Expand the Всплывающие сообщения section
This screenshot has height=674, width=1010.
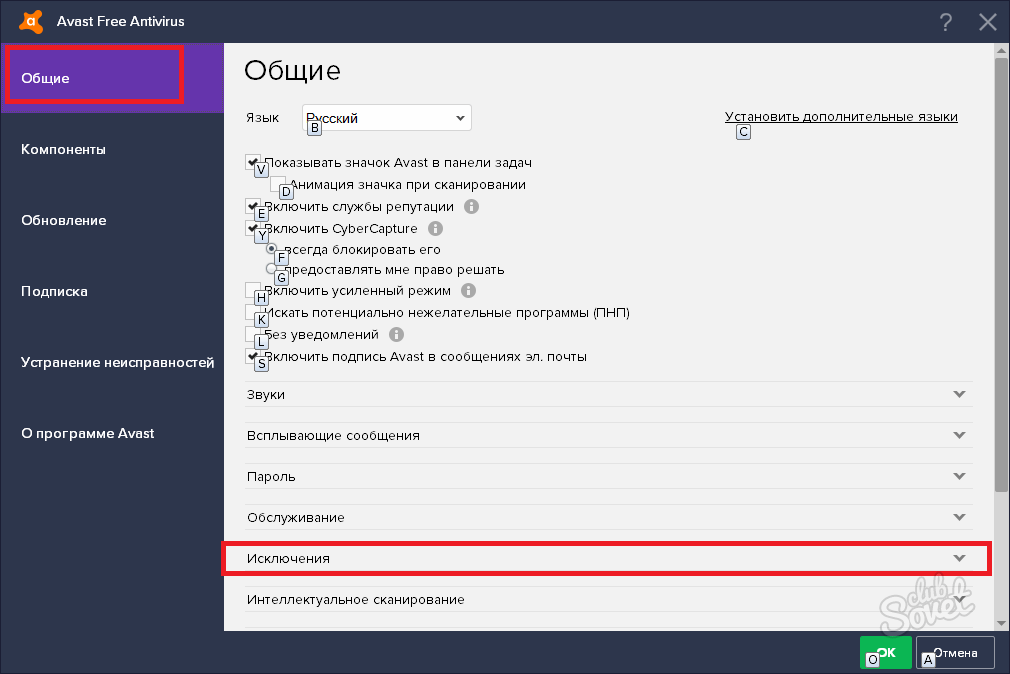(x=608, y=436)
